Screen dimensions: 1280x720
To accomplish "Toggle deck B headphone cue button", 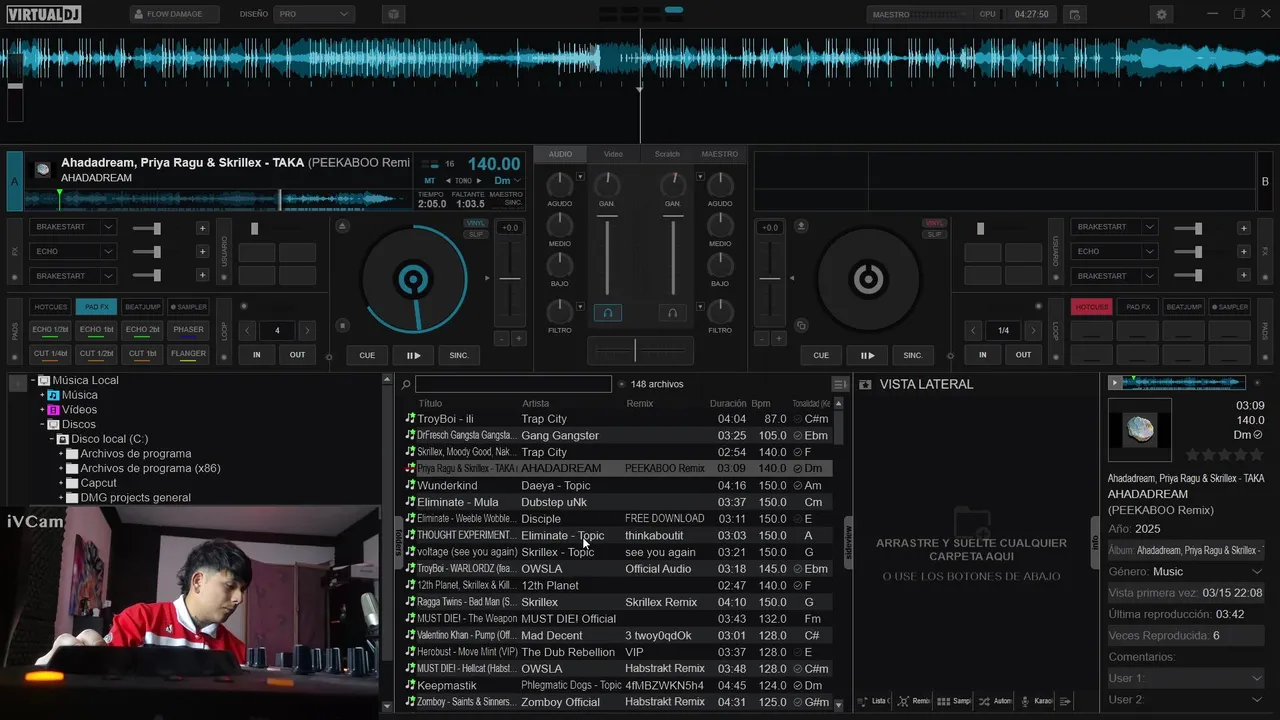I will (673, 312).
